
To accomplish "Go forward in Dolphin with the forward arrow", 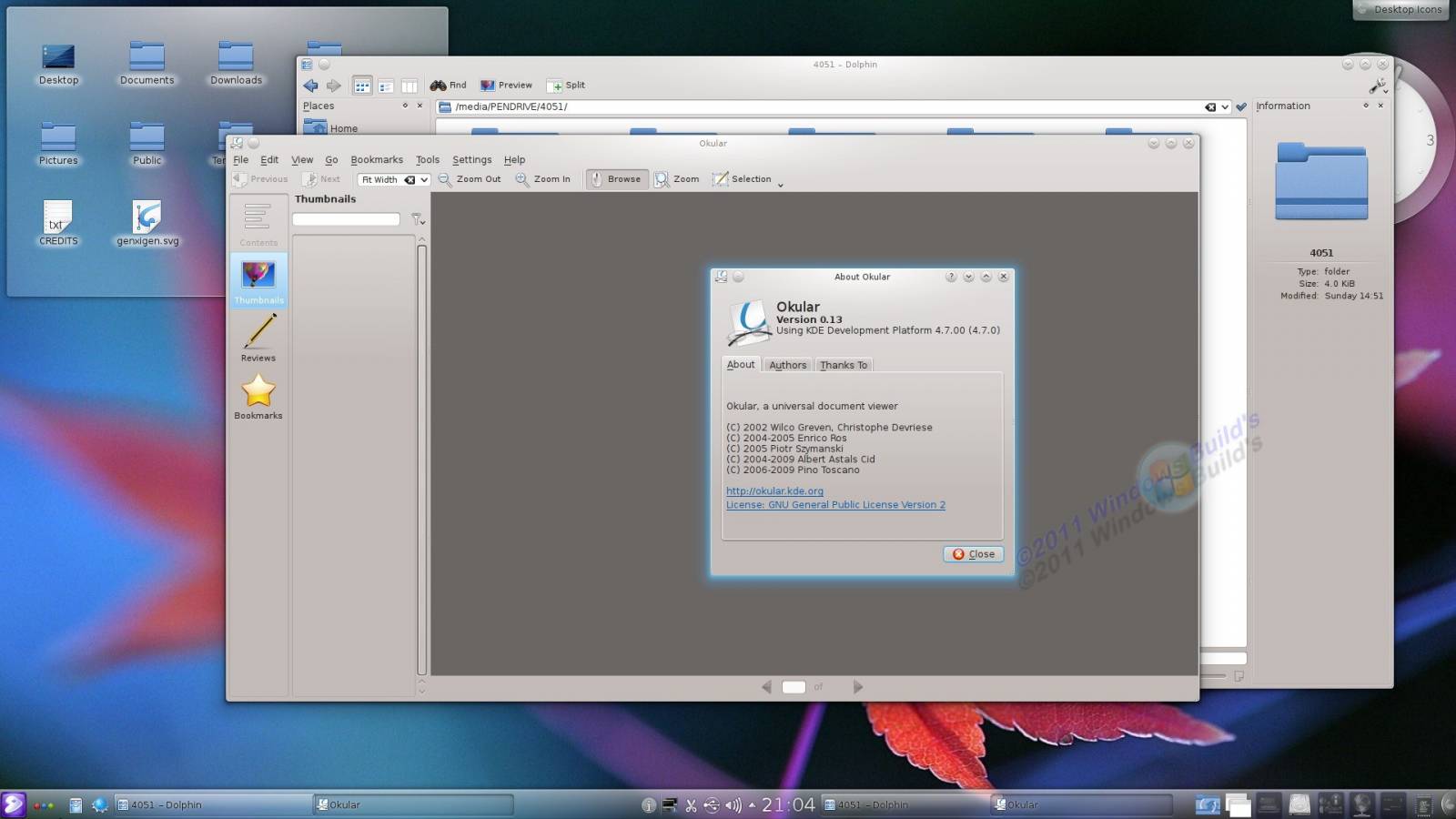I will [333, 86].
